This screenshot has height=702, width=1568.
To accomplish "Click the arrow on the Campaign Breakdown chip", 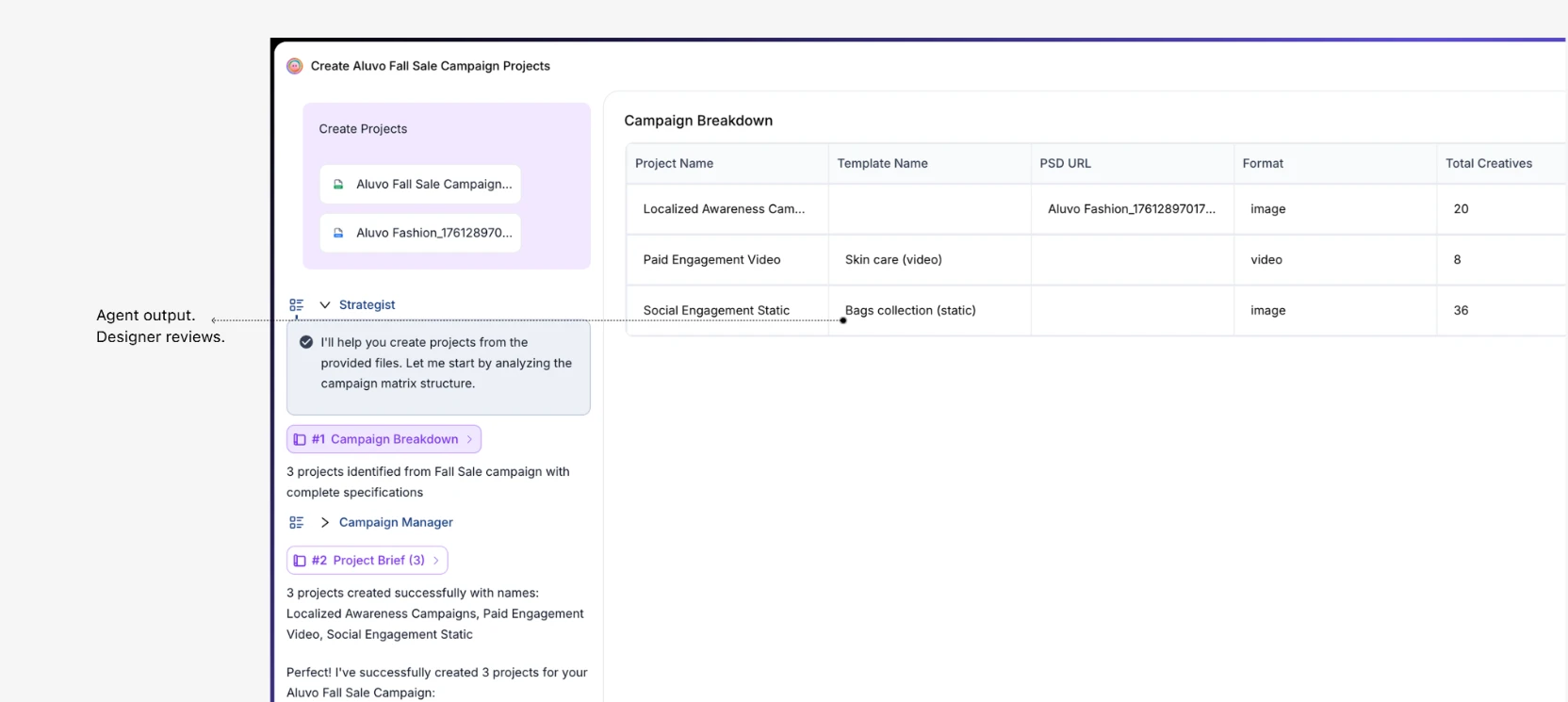I will click(x=469, y=439).
